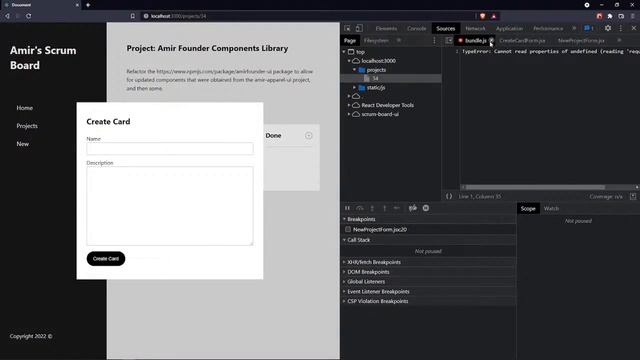Screen dimensions: 640x360
Task: Click the Step out of function icon
Action: (x=384, y=208)
